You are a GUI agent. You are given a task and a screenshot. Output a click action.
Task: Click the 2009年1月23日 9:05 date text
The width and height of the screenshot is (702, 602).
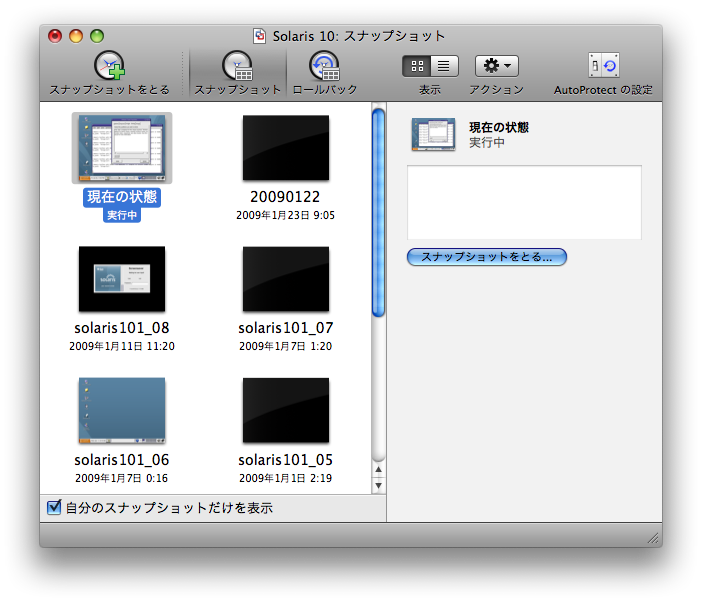(x=286, y=215)
